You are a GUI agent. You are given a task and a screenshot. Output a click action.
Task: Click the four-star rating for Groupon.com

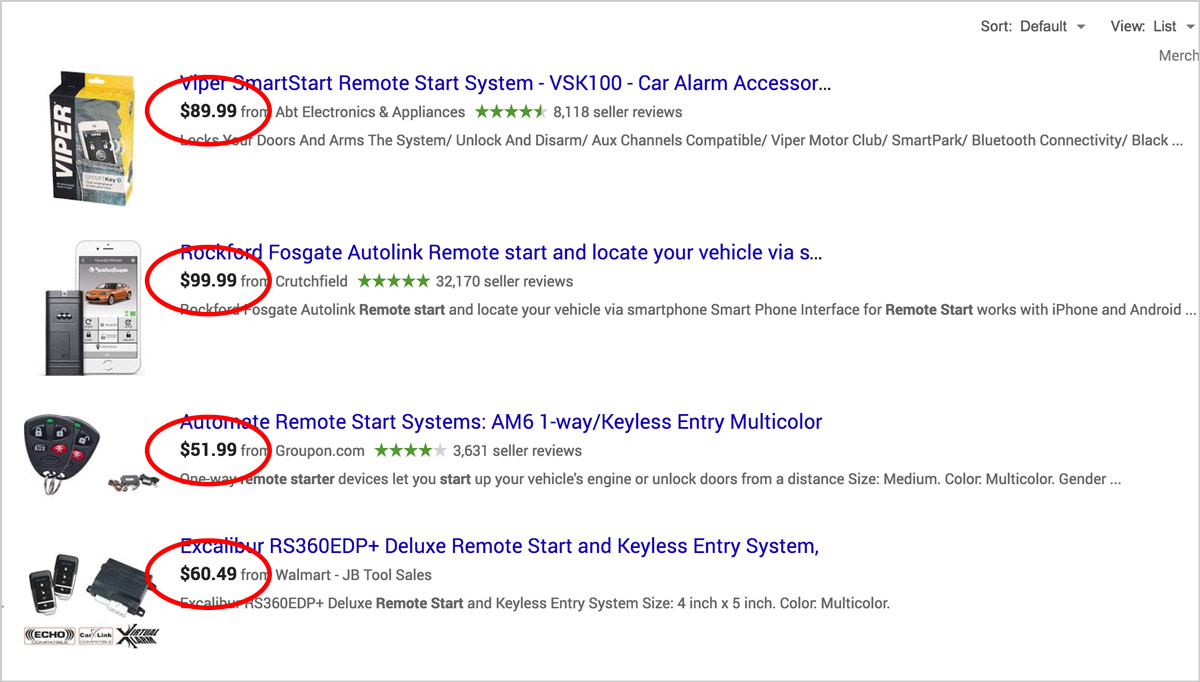point(411,450)
